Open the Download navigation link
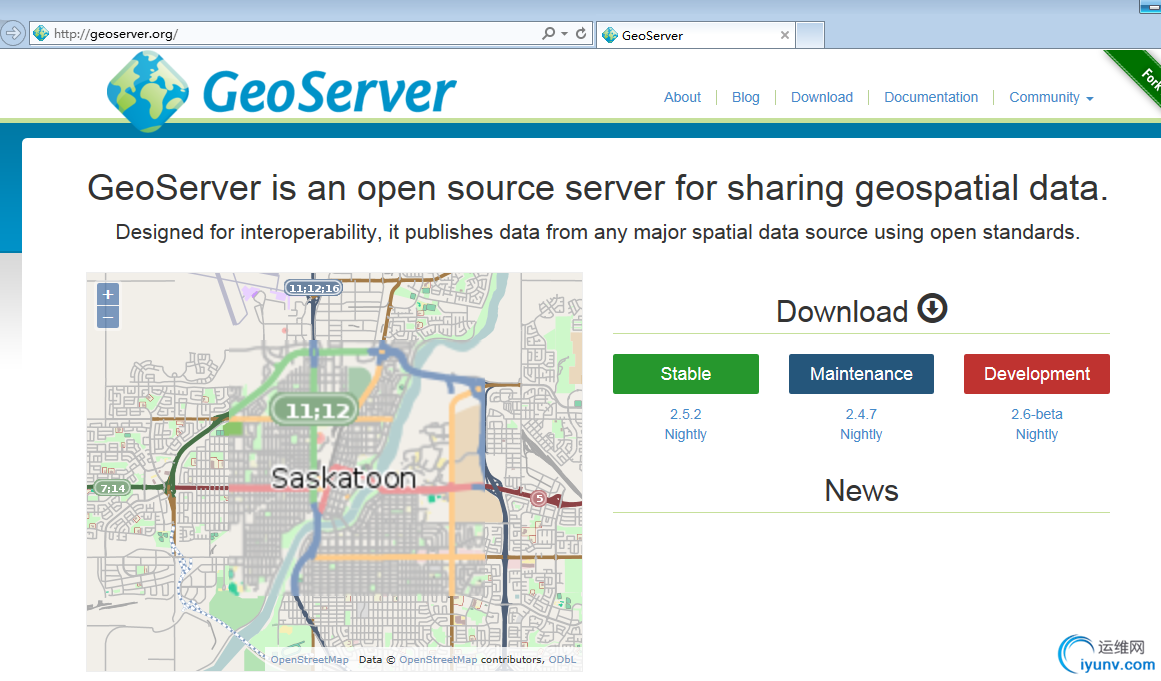The width and height of the screenshot is (1161, 681). [x=822, y=97]
